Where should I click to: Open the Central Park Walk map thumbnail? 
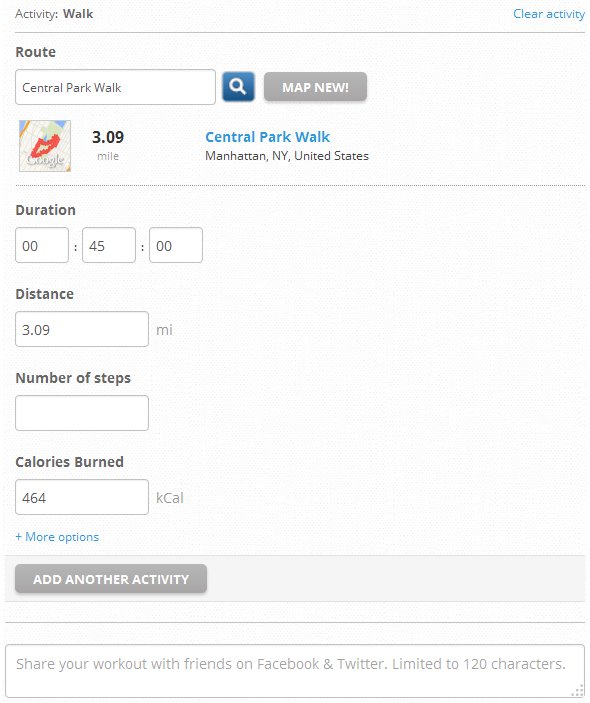[45, 146]
